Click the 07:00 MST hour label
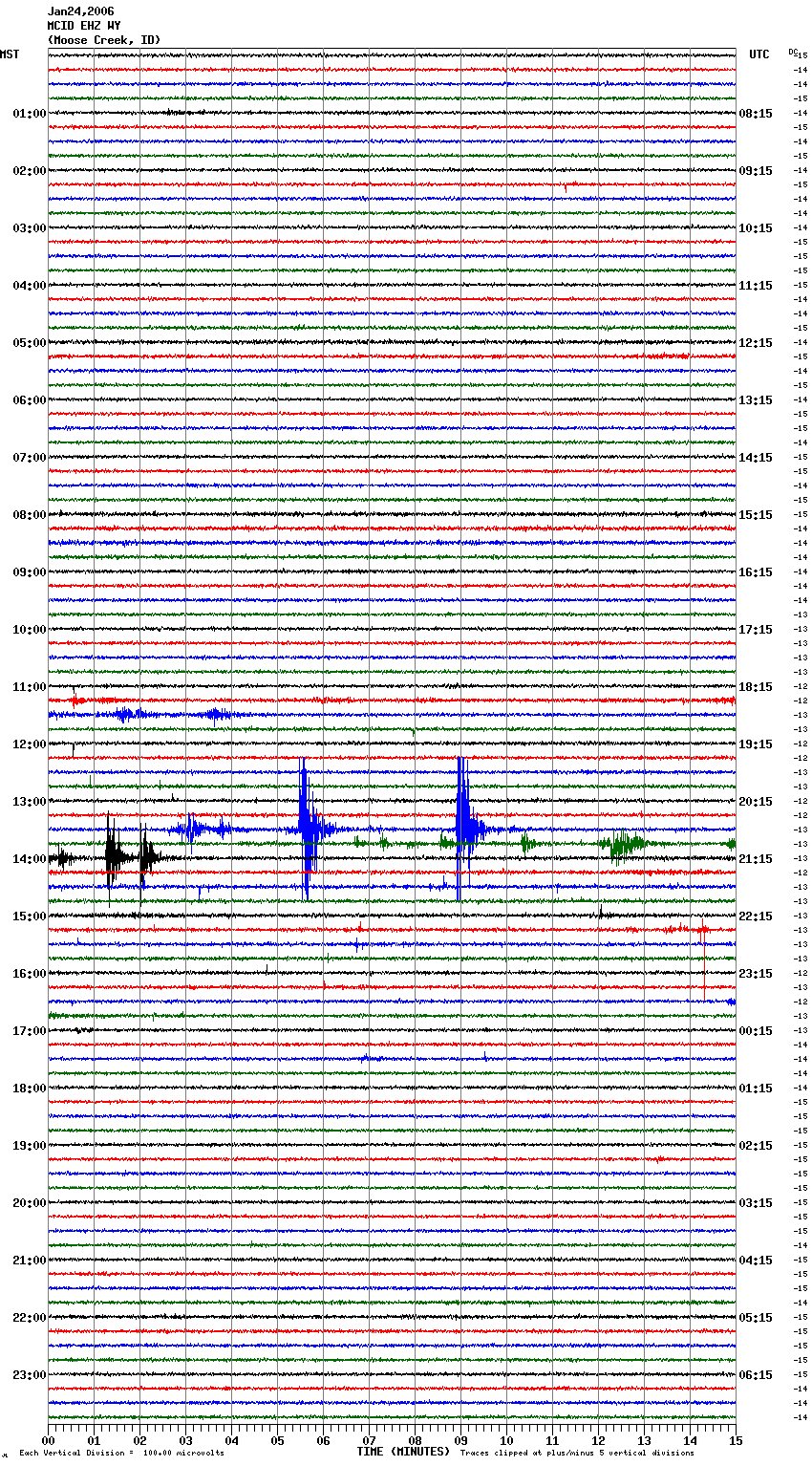 click(30, 458)
